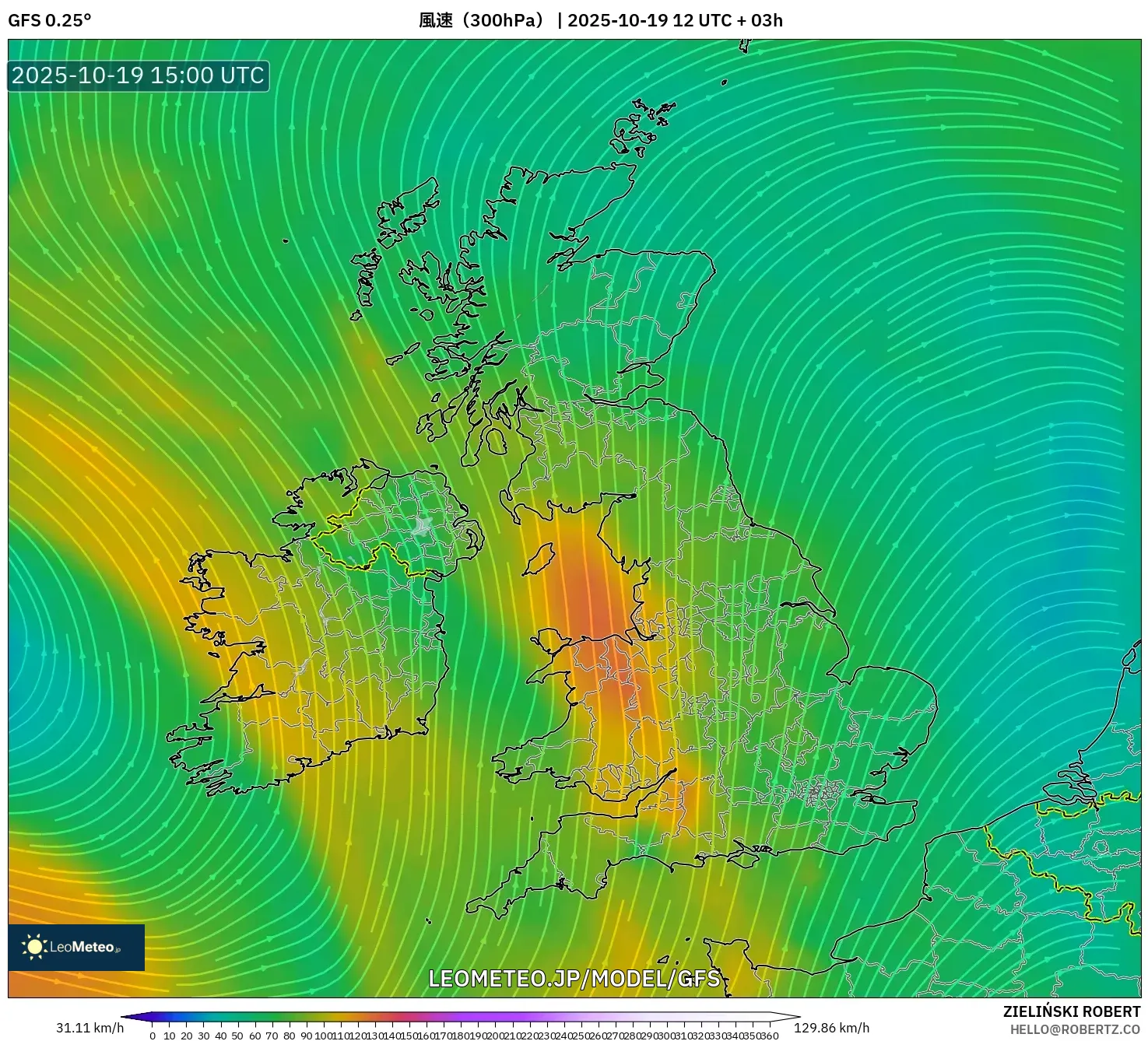Screen dimensions: 1148x1041
Task: Click the 360 tick on color scale
Action: click(x=769, y=1035)
